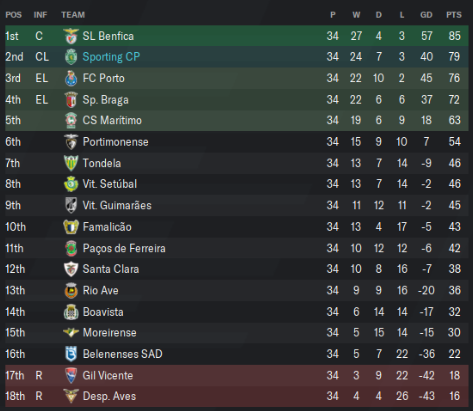Screen dimensions: 473x411
Task: Sort by the W wins column header
Action: click(x=356, y=15)
